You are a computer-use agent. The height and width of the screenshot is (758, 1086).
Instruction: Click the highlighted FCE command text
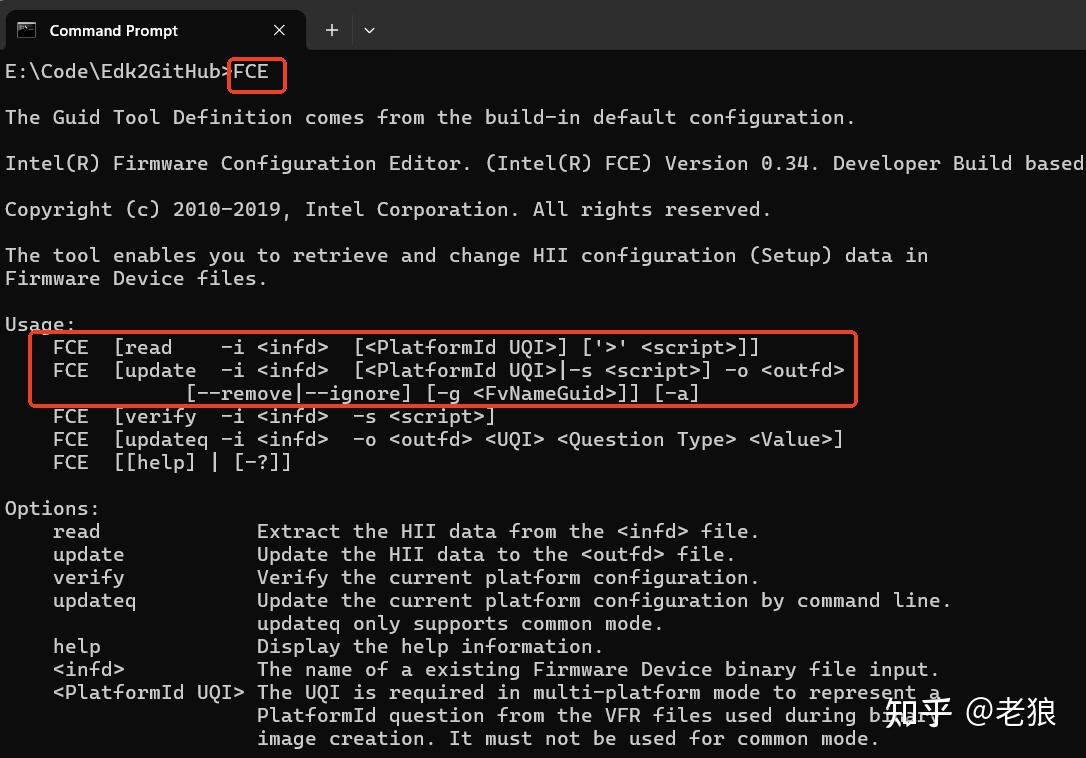tap(252, 72)
